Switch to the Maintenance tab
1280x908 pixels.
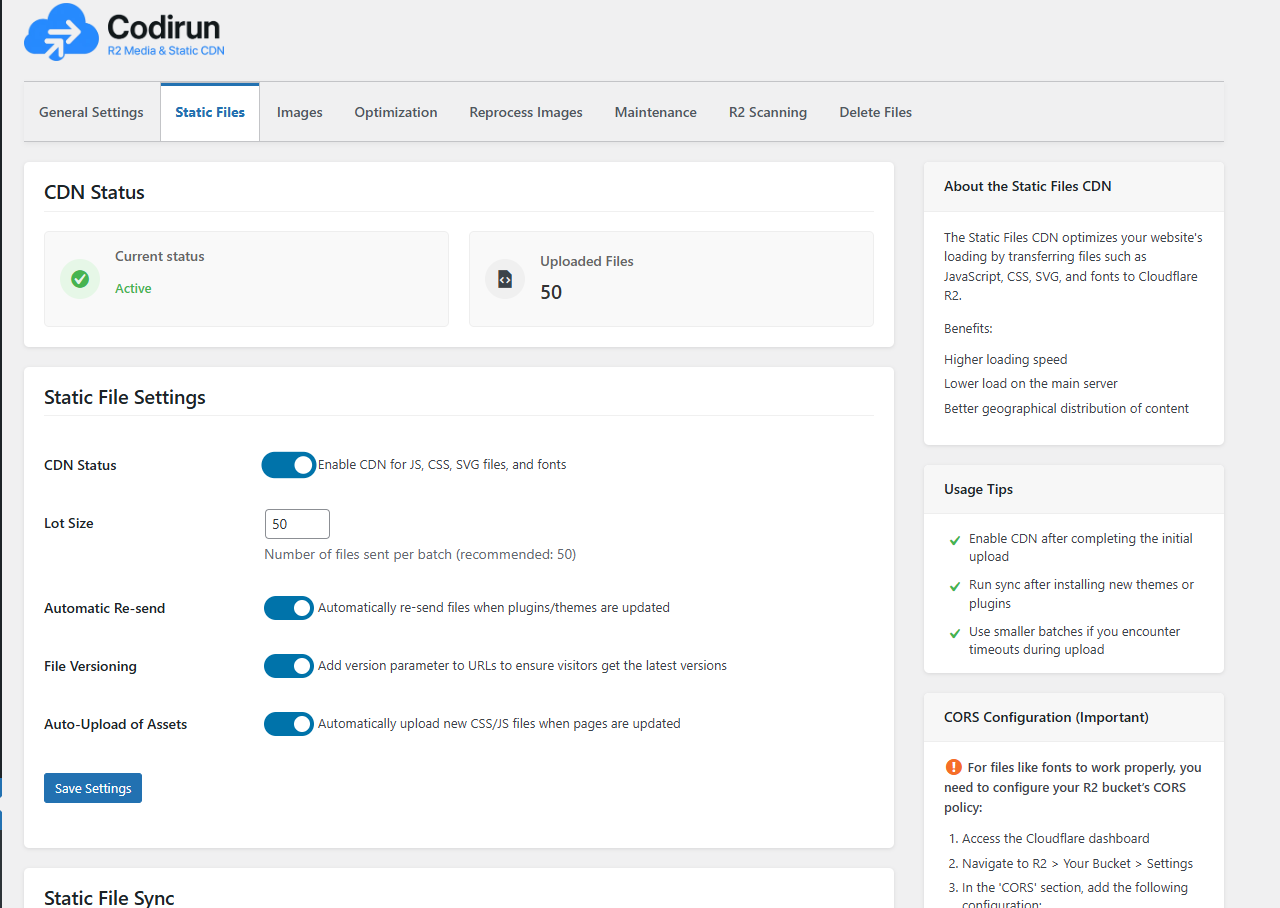click(x=656, y=112)
